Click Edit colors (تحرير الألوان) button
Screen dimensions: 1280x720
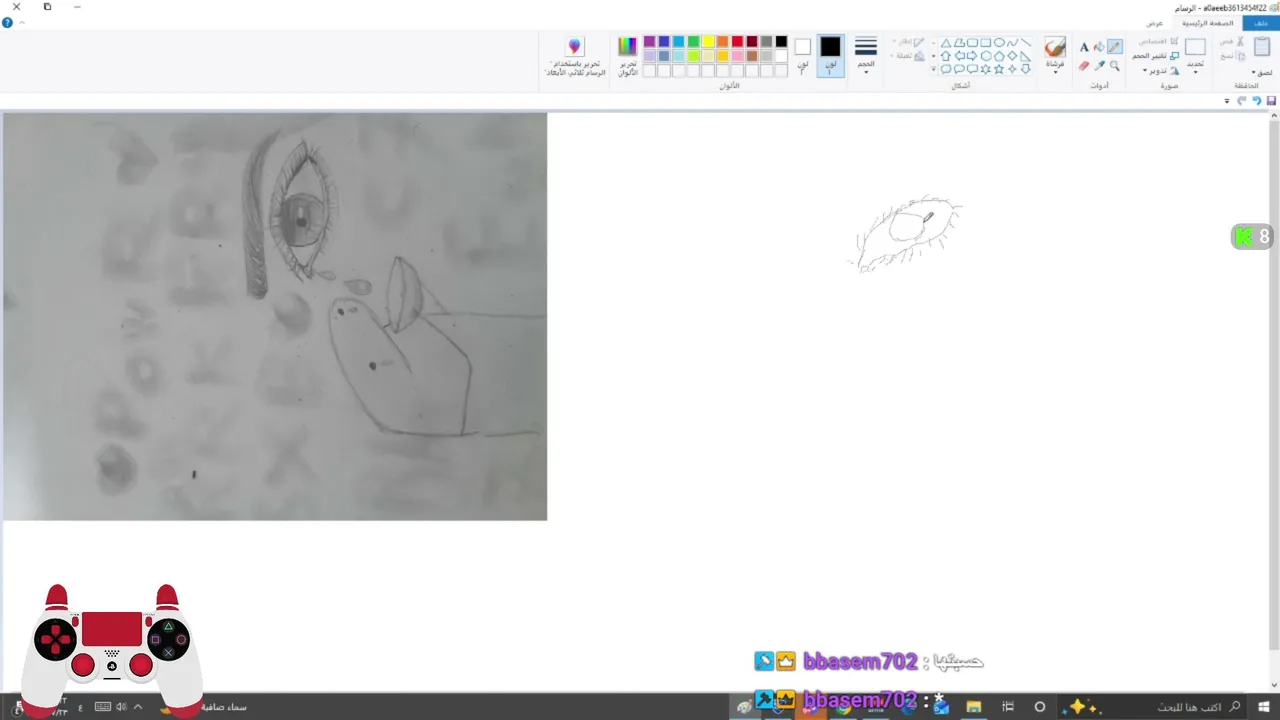click(627, 57)
